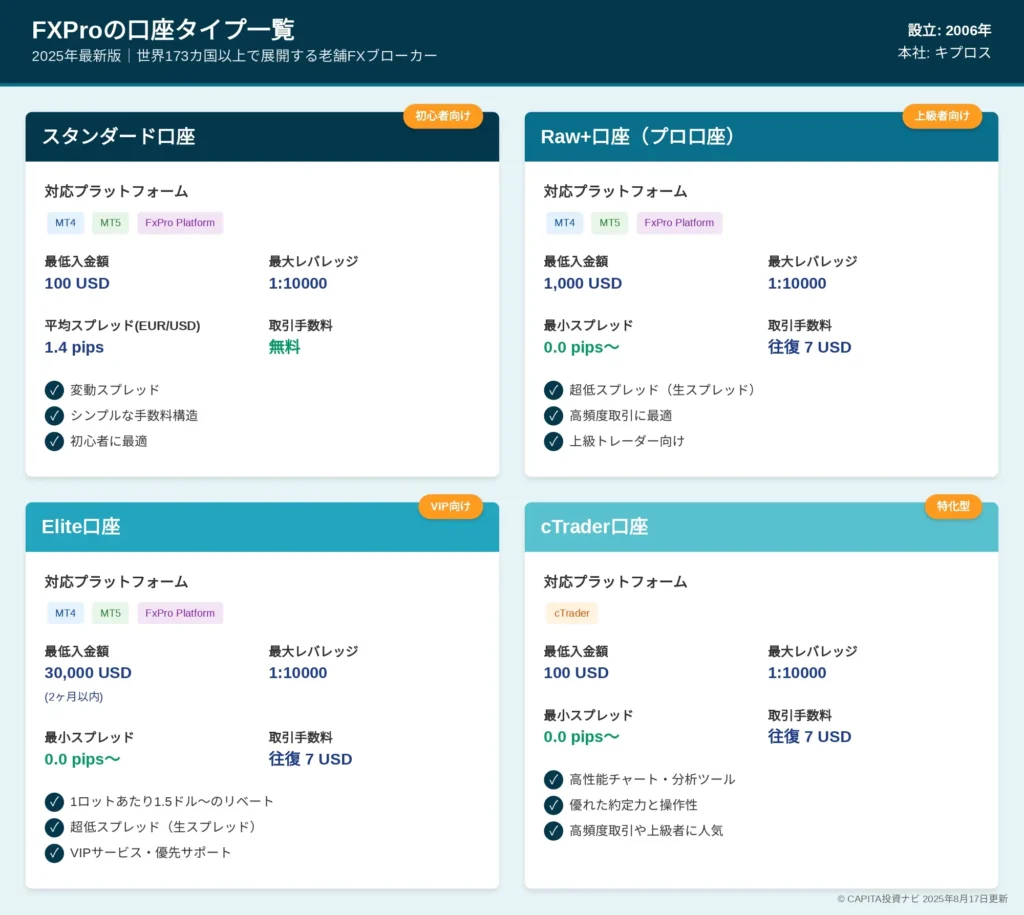Click the checkmark beside 超低スプレッド in Elite口座 card
Screen dimensions: 1024x915
point(54,827)
